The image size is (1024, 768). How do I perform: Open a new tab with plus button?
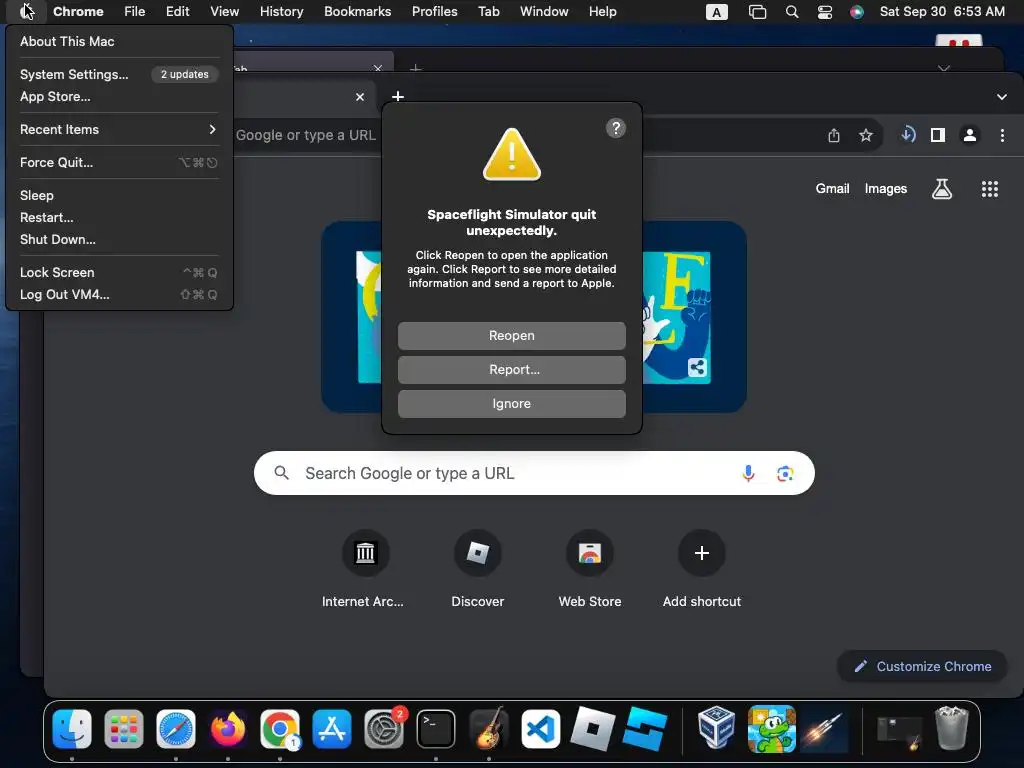[x=398, y=97]
